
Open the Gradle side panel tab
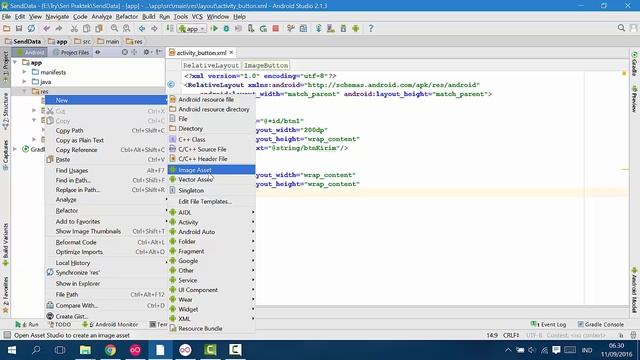tap(634, 64)
